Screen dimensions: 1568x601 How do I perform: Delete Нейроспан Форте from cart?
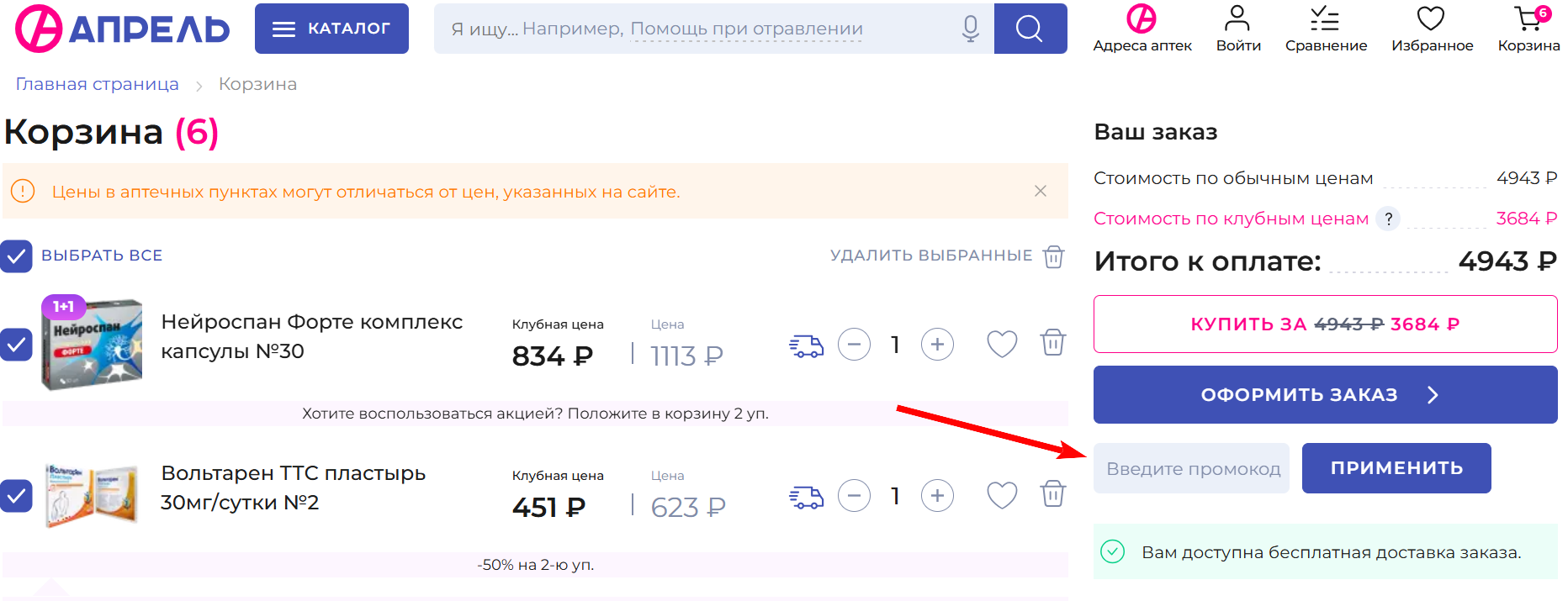tap(1053, 342)
